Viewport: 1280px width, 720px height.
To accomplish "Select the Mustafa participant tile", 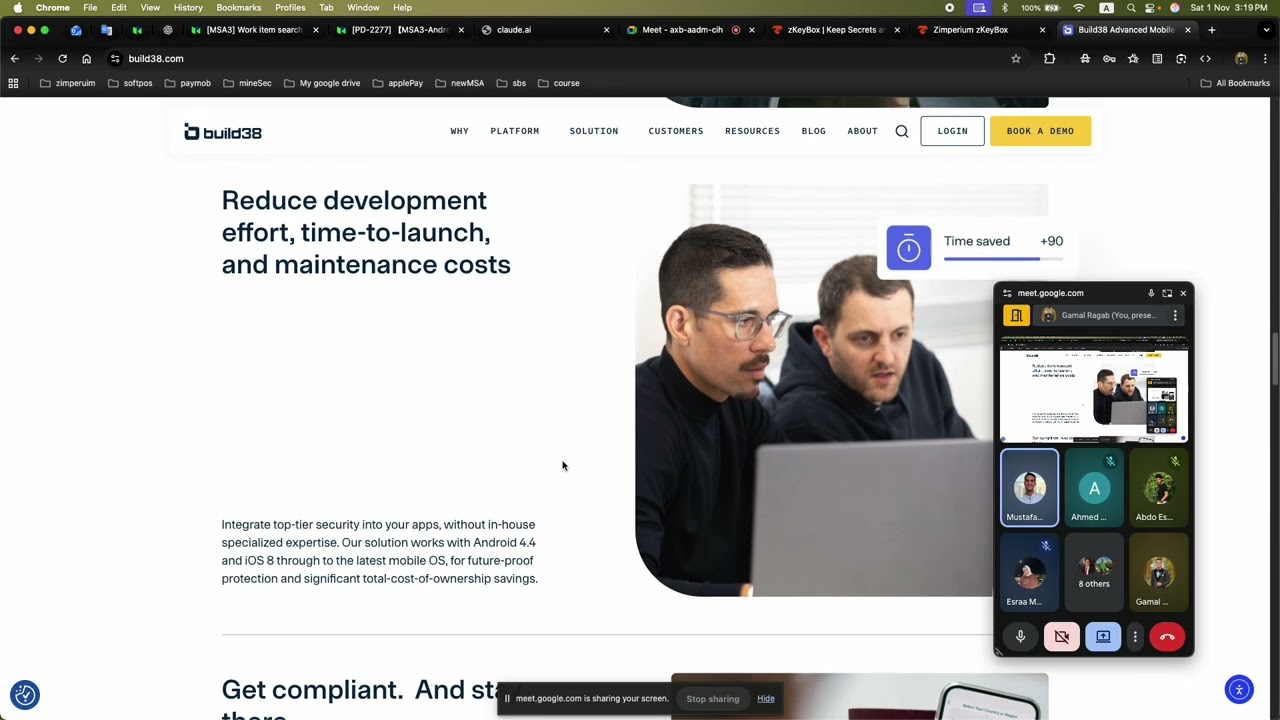I will pyautogui.click(x=1029, y=488).
